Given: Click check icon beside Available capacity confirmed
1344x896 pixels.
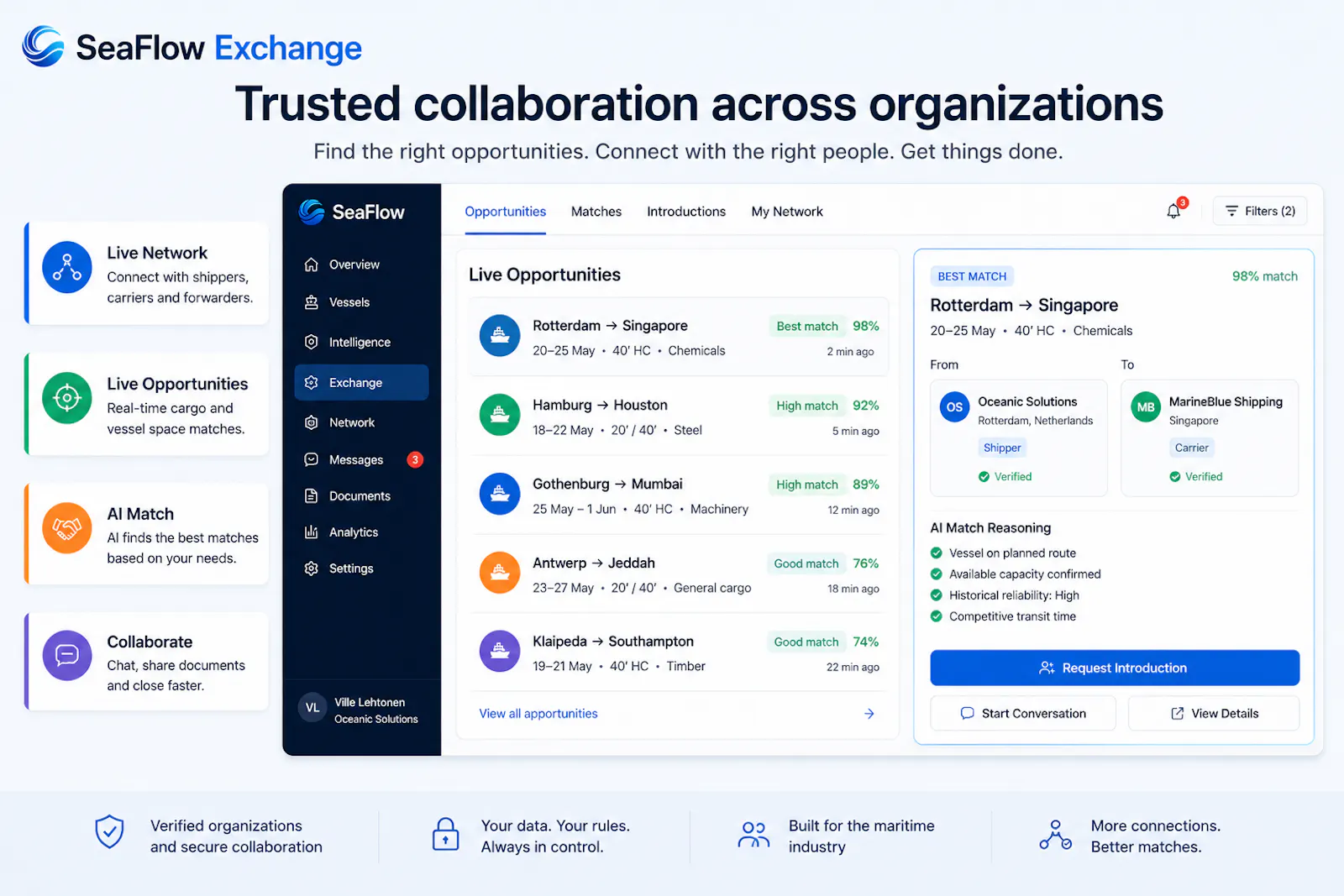Looking at the screenshot, I should click(x=937, y=574).
